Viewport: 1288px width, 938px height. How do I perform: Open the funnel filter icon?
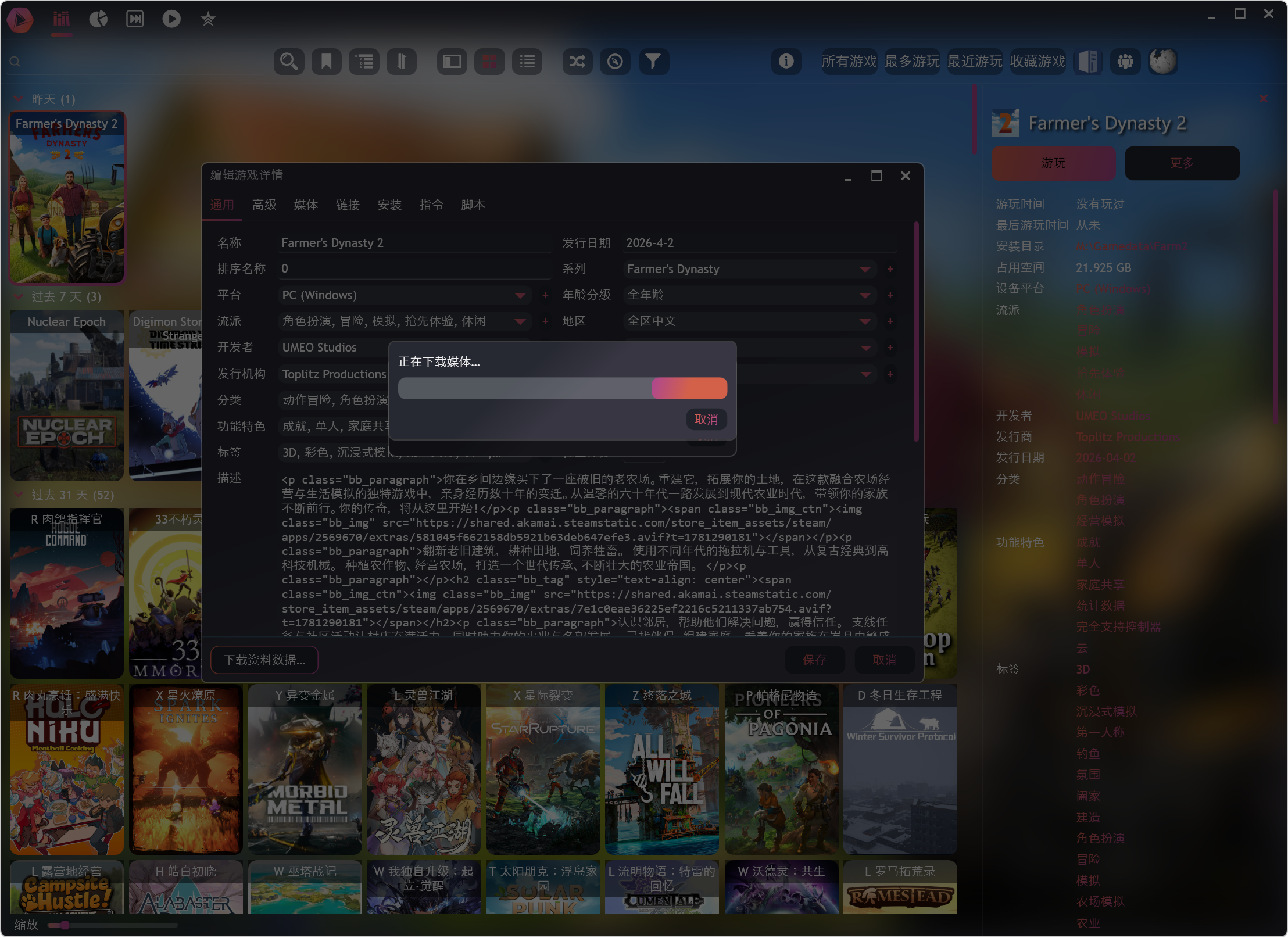coord(653,61)
